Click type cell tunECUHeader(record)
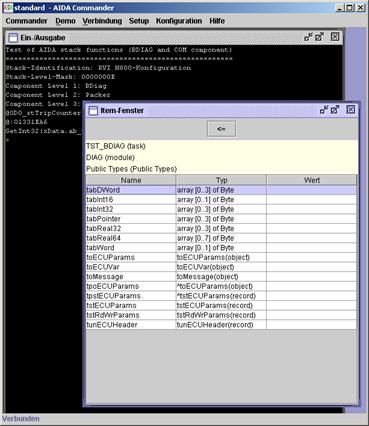 [x=221, y=325]
